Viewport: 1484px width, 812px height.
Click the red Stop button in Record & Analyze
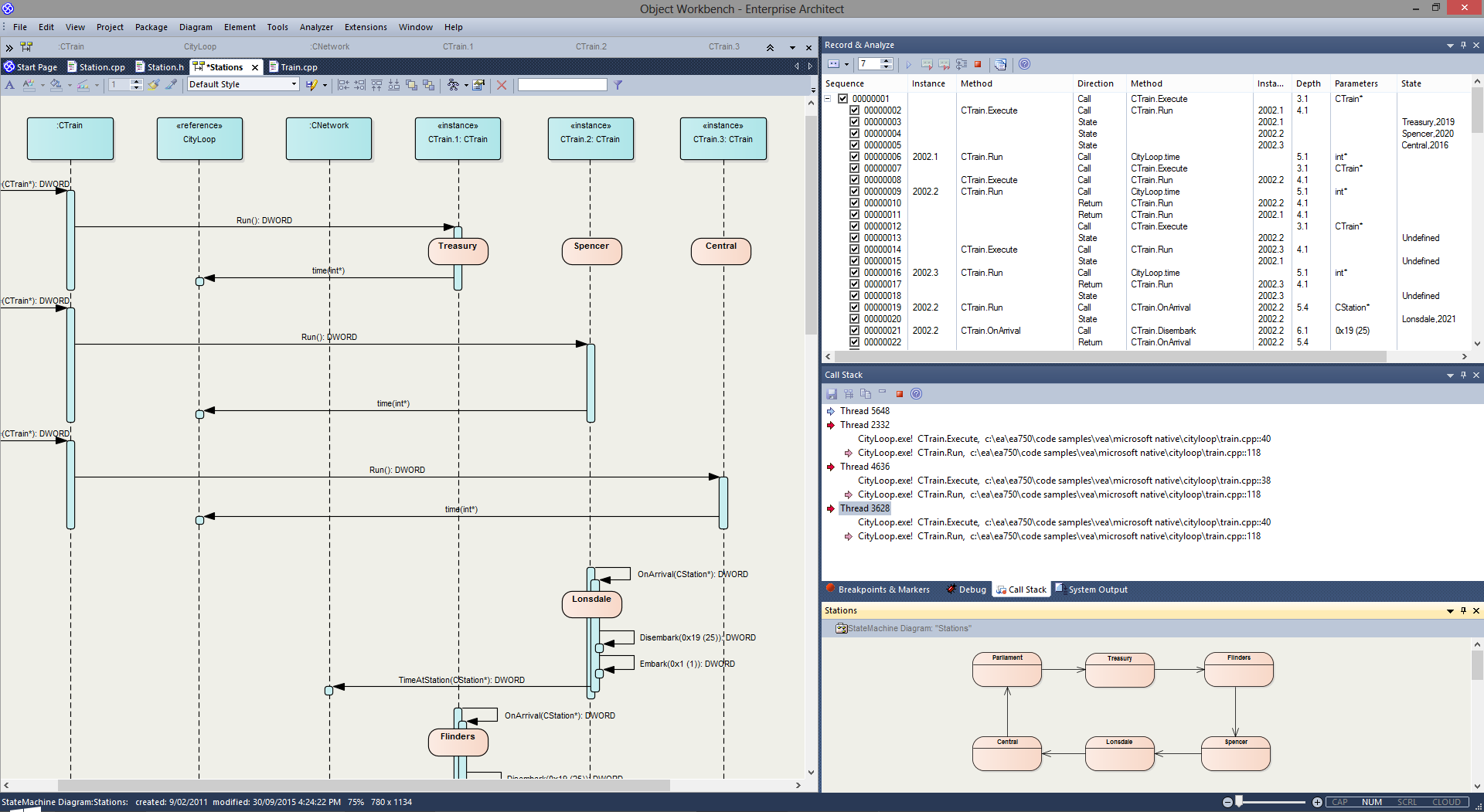(978, 64)
